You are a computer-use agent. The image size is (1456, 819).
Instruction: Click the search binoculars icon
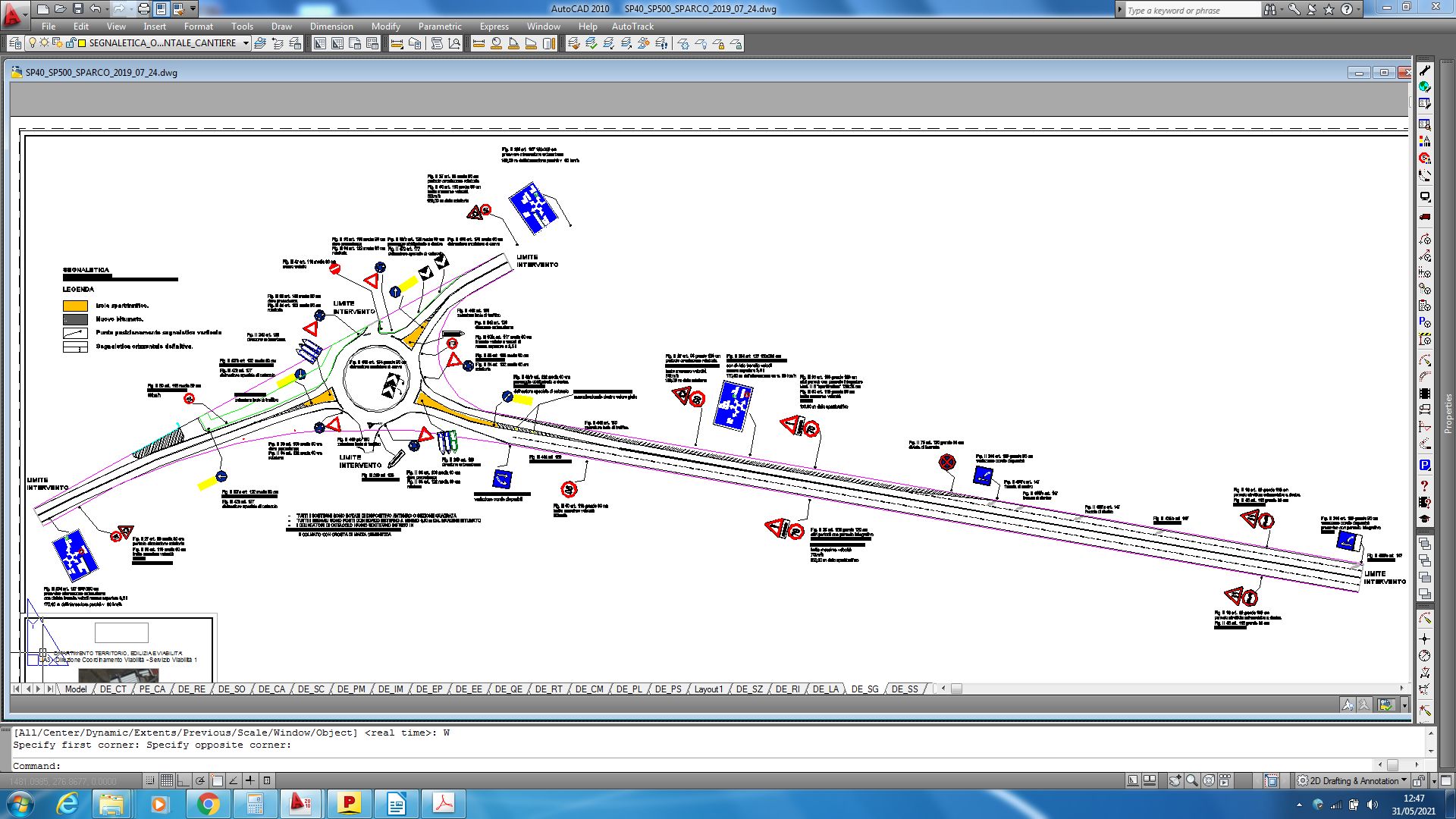[x=1269, y=9]
